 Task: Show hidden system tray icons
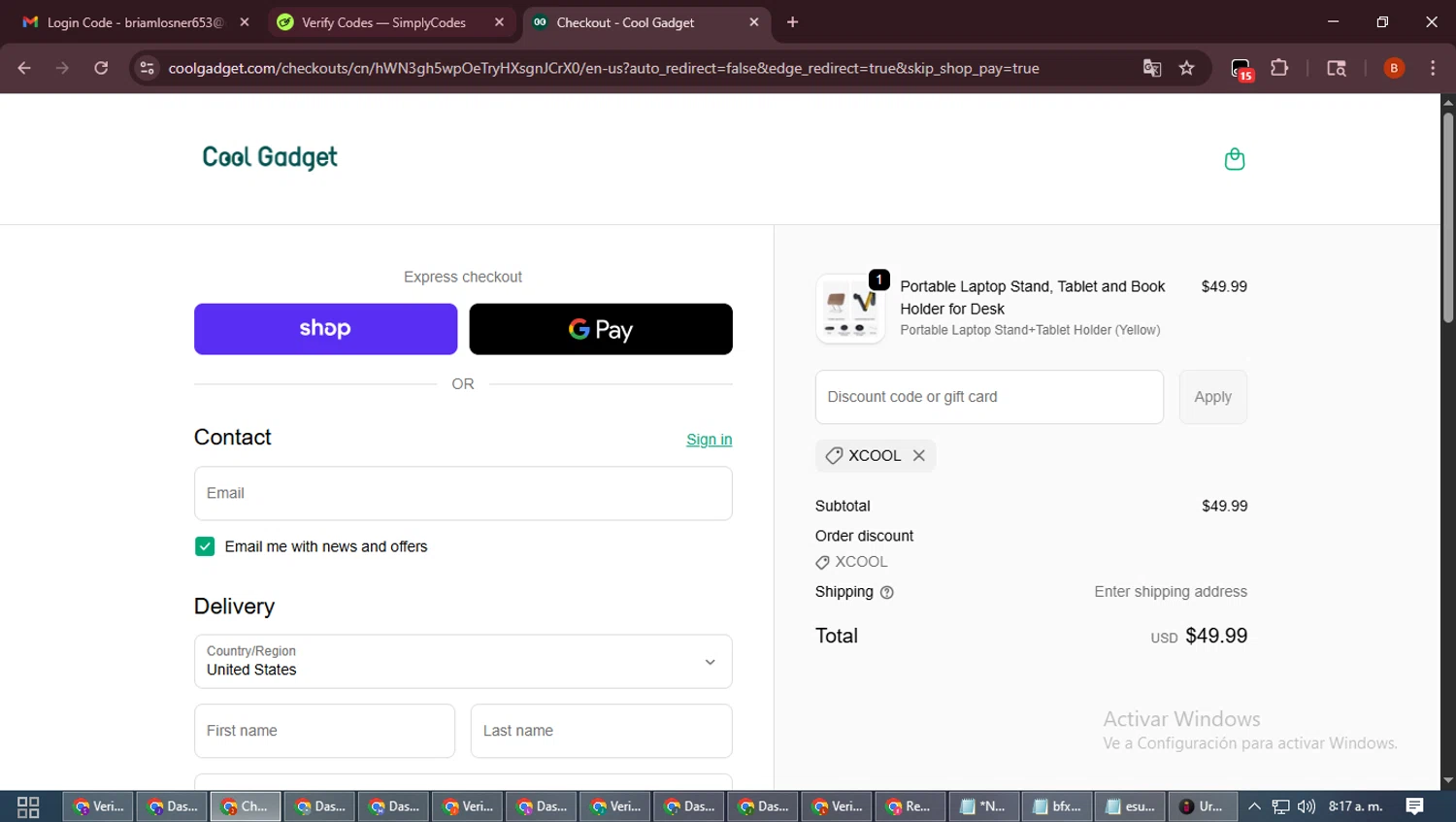(x=1254, y=806)
